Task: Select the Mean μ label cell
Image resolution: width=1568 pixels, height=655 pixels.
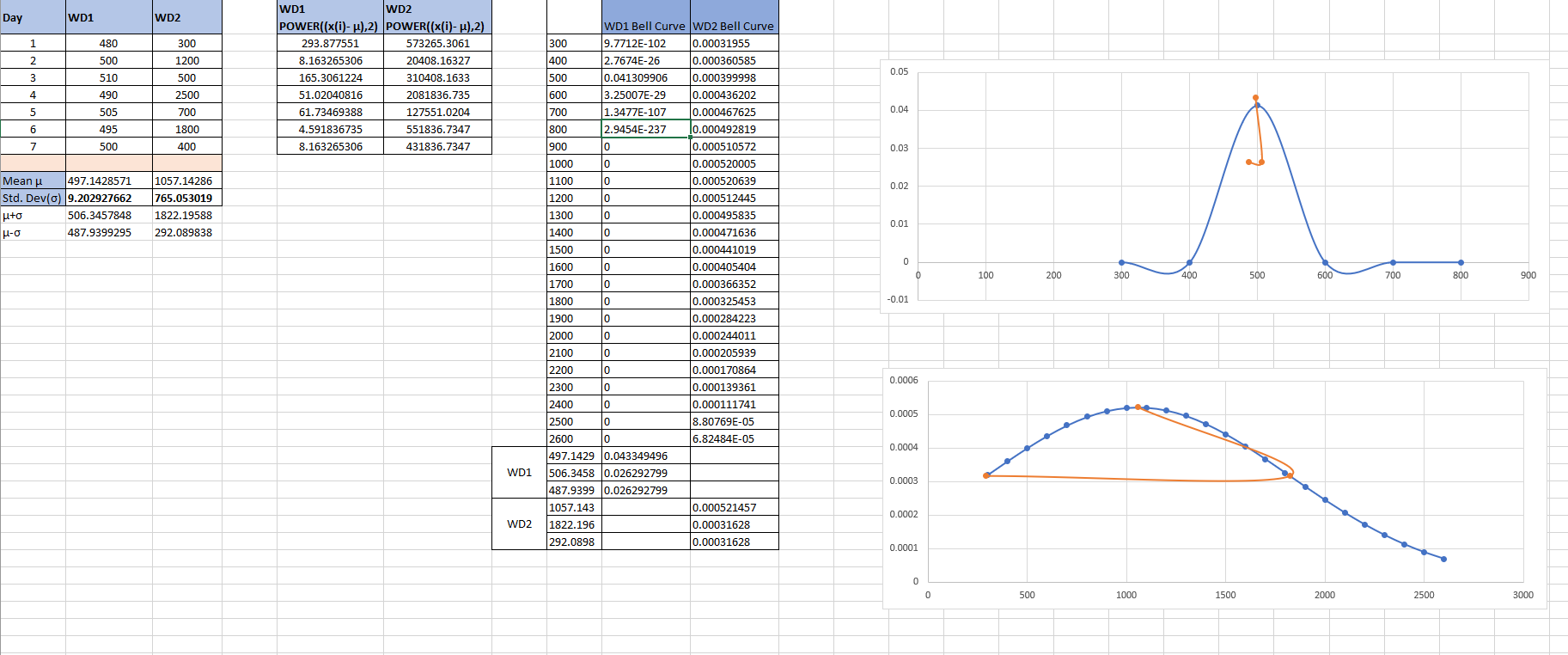Action: (33, 181)
